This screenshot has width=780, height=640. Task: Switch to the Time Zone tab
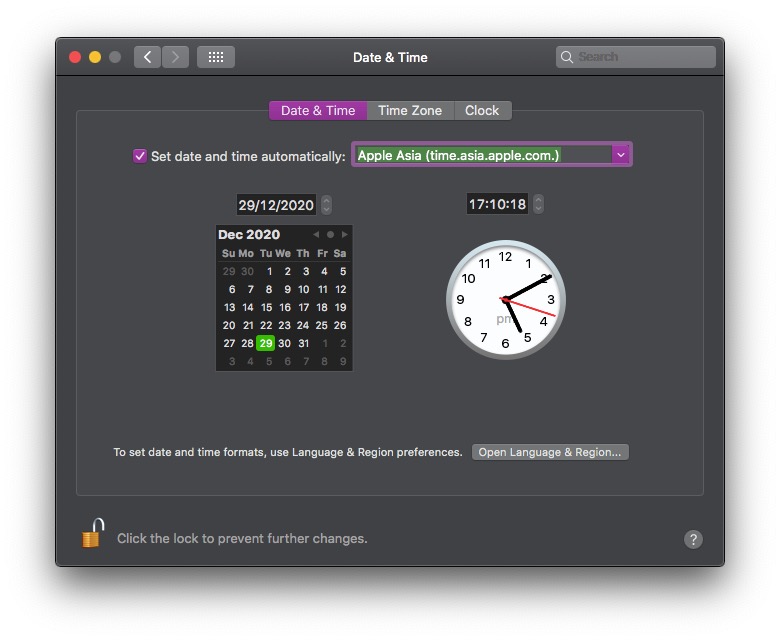pos(410,110)
